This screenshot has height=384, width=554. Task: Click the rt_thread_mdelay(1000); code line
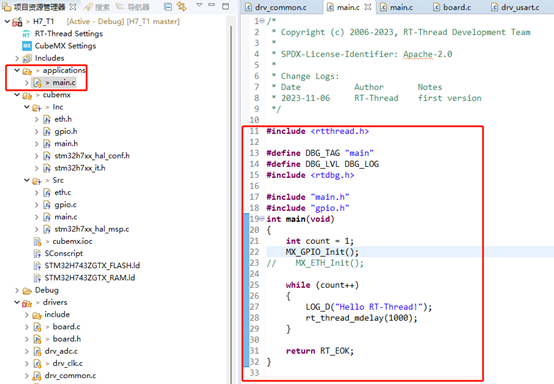[361, 318]
